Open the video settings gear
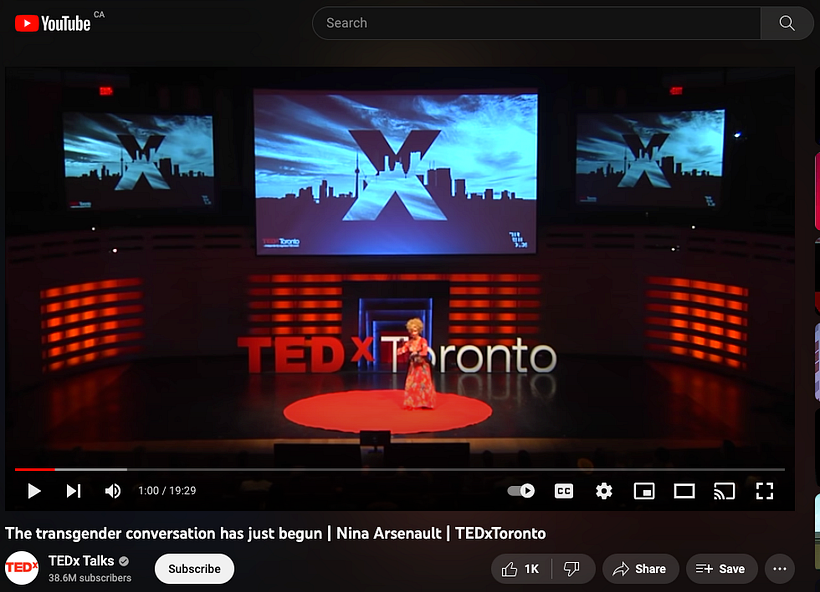Viewport: 820px width, 592px height. click(604, 491)
